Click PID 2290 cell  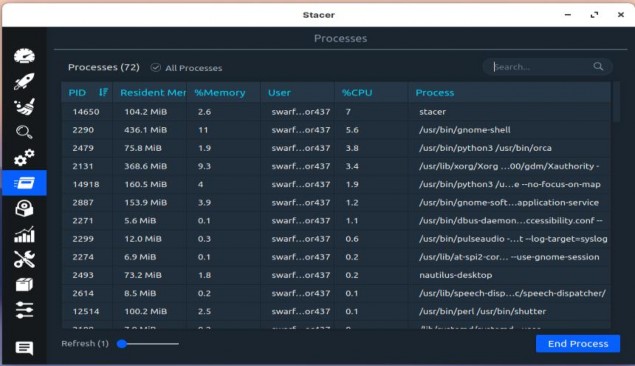click(83, 130)
